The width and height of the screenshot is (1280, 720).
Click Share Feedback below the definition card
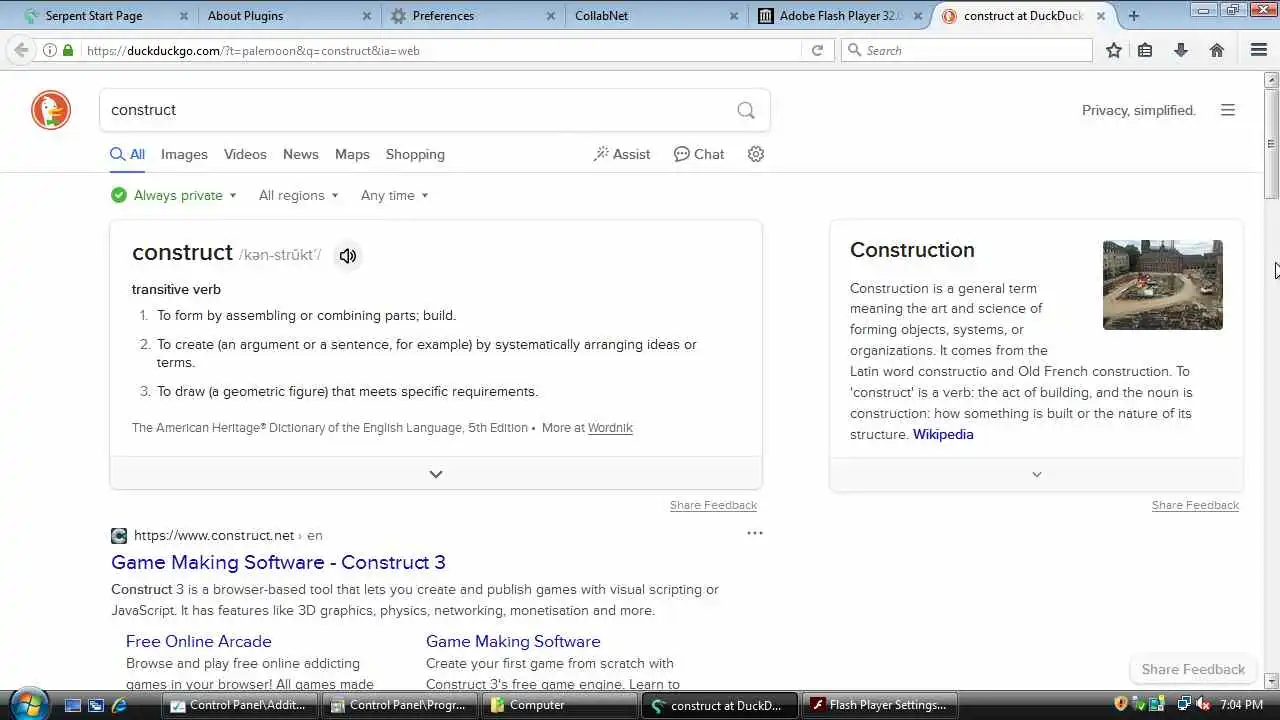click(713, 505)
